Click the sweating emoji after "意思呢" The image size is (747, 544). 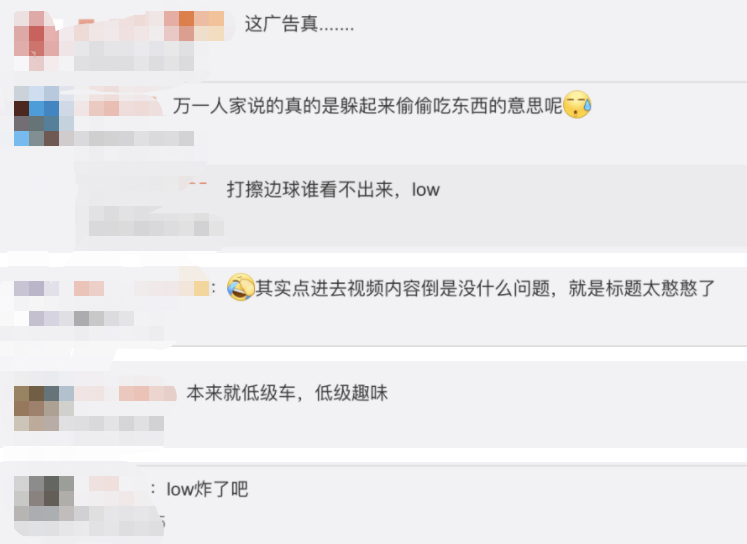577,104
